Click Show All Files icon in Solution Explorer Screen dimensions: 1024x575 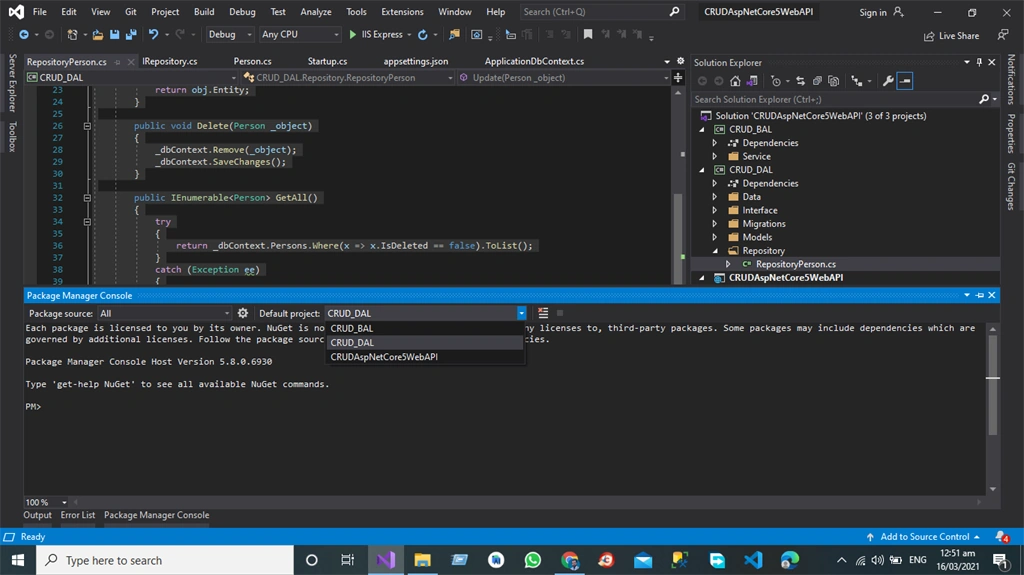point(833,81)
